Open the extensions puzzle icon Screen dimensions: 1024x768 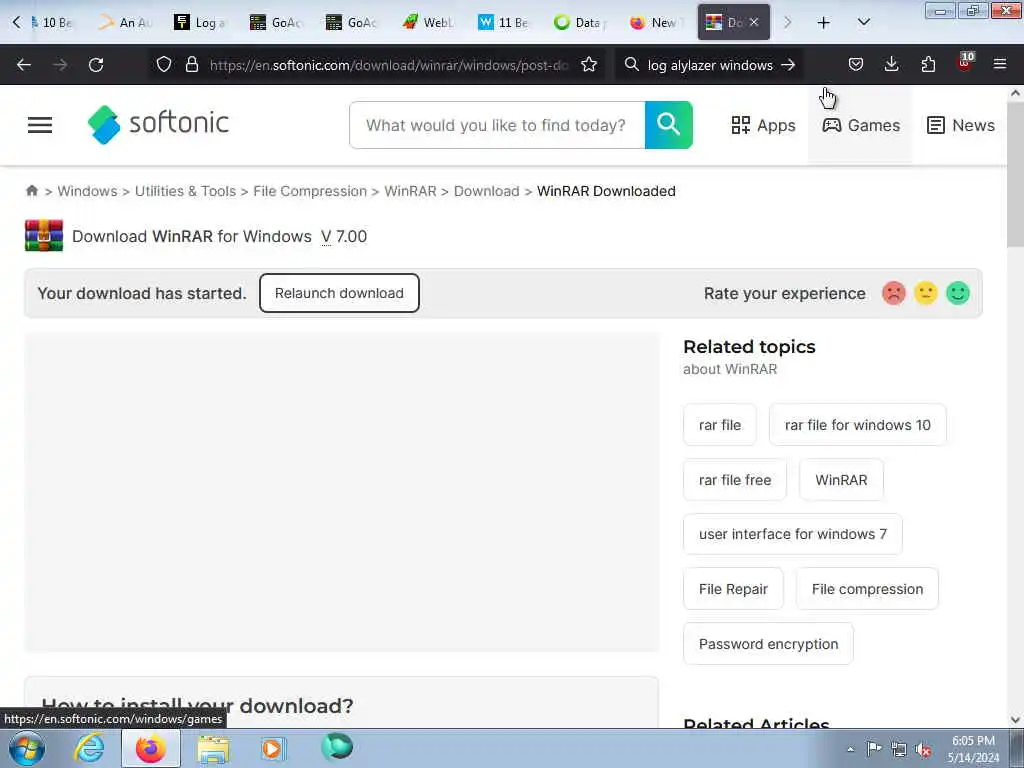[x=928, y=64]
